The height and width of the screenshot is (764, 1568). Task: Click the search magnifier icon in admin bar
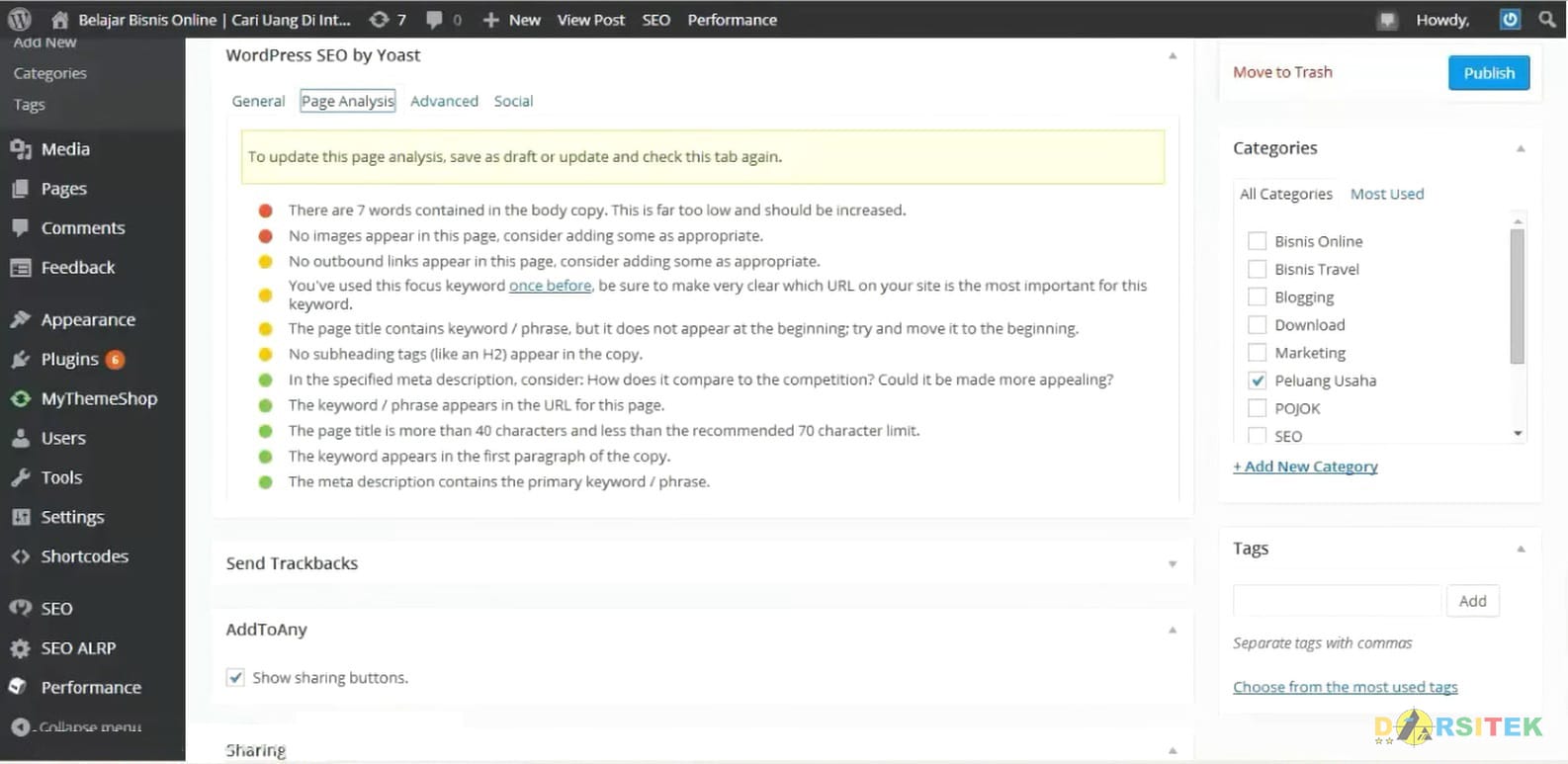[1546, 19]
